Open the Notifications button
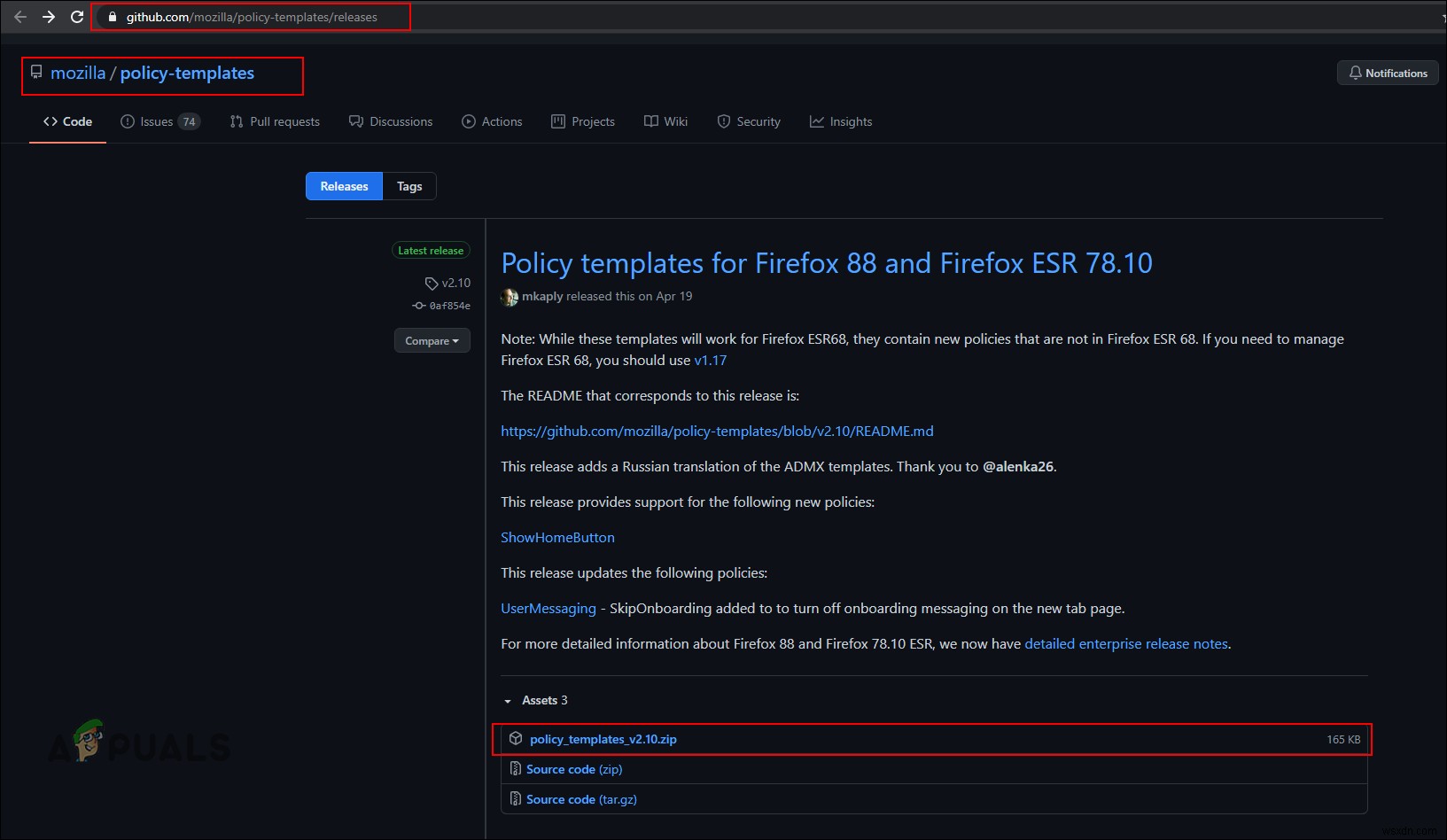 tap(1388, 73)
